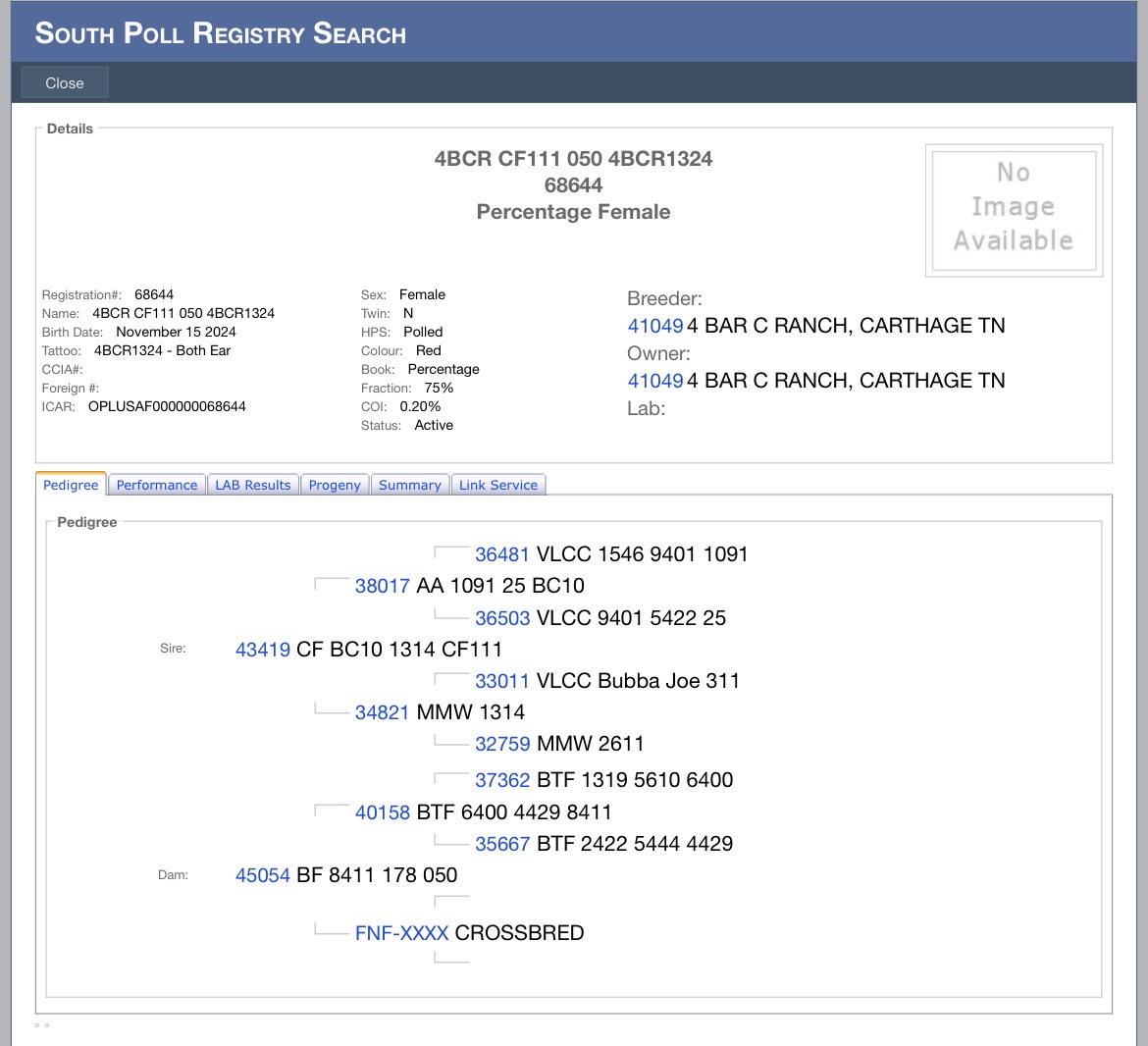Click the No Image Available thumbnail
Image resolution: width=1148 pixels, height=1046 pixels.
(1014, 210)
